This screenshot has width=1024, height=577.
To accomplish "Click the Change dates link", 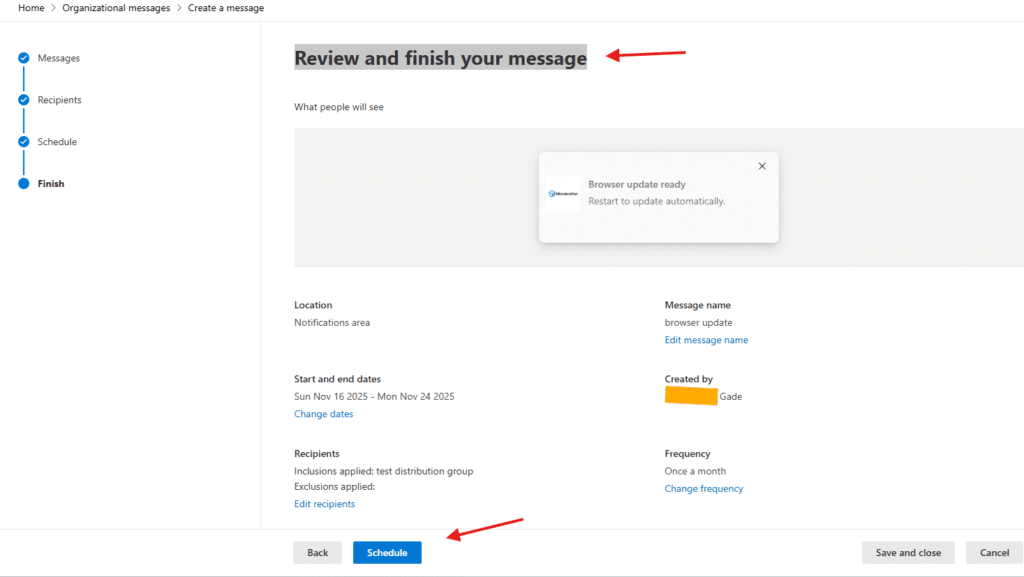I will tap(323, 414).
